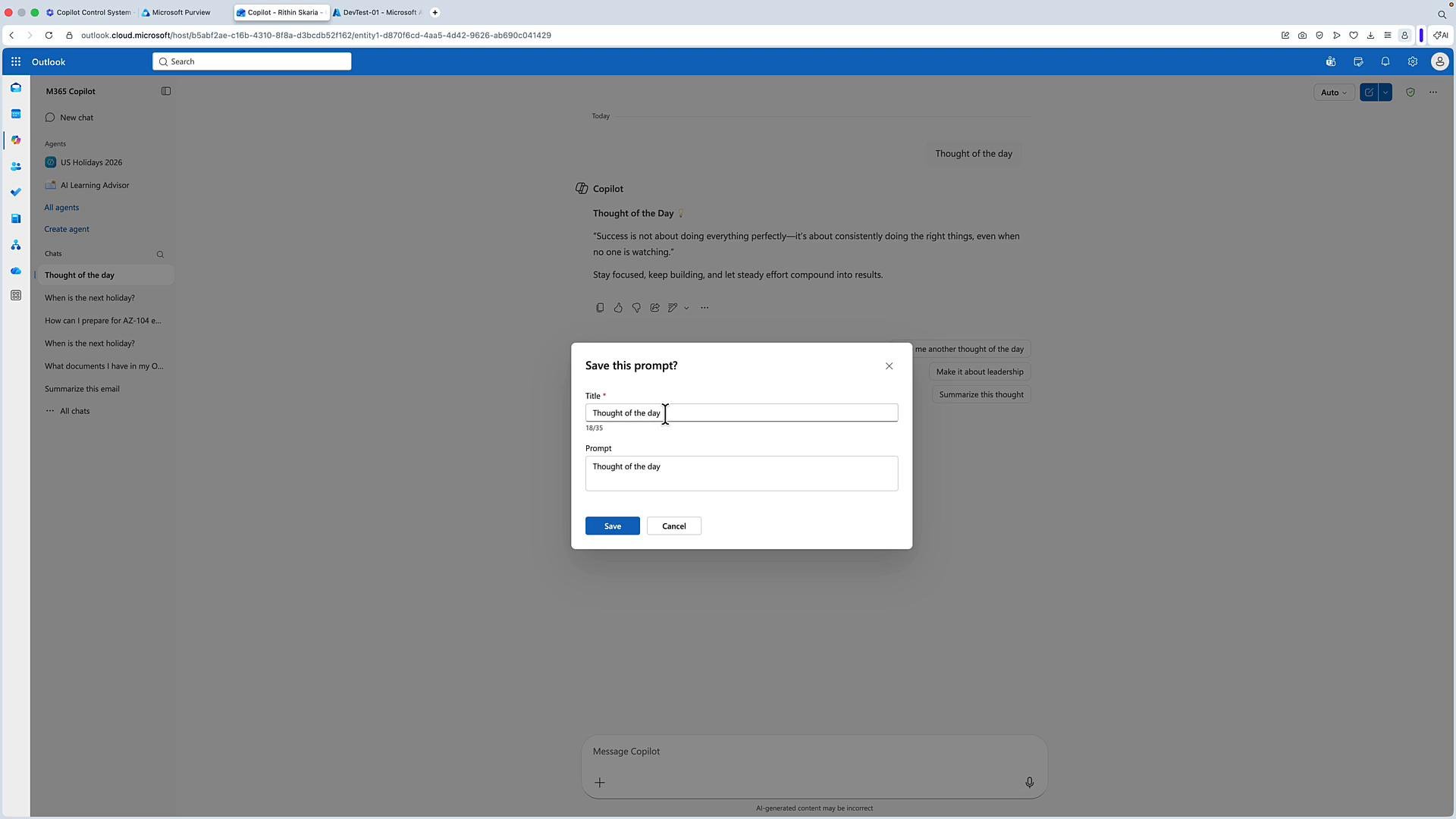Screen dimensions: 1456x819
Task: Open notifications bell in Outlook header
Action: coord(1385,62)
